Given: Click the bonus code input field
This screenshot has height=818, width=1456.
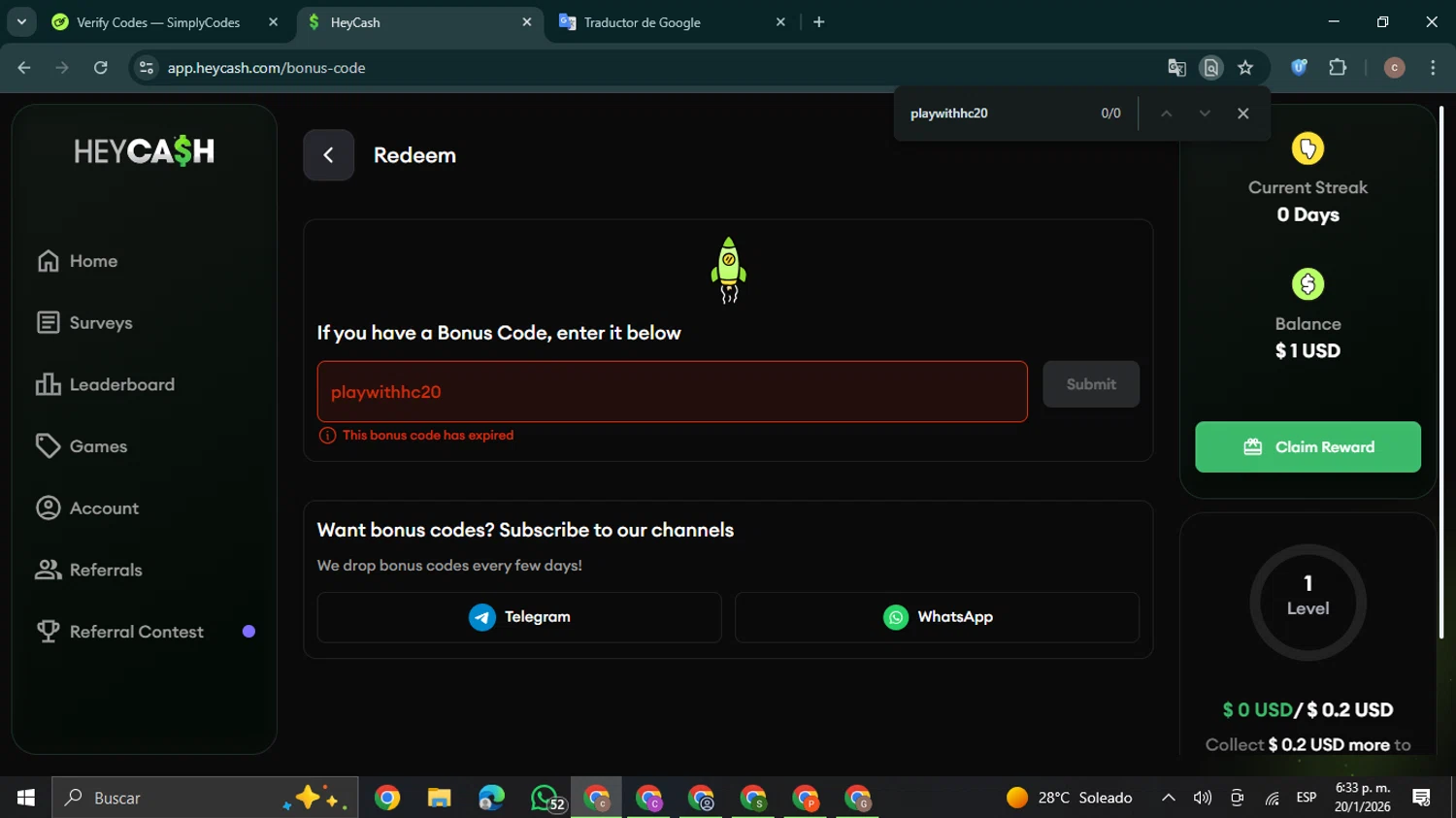Looking at the screenshot, I should (672, 392).
